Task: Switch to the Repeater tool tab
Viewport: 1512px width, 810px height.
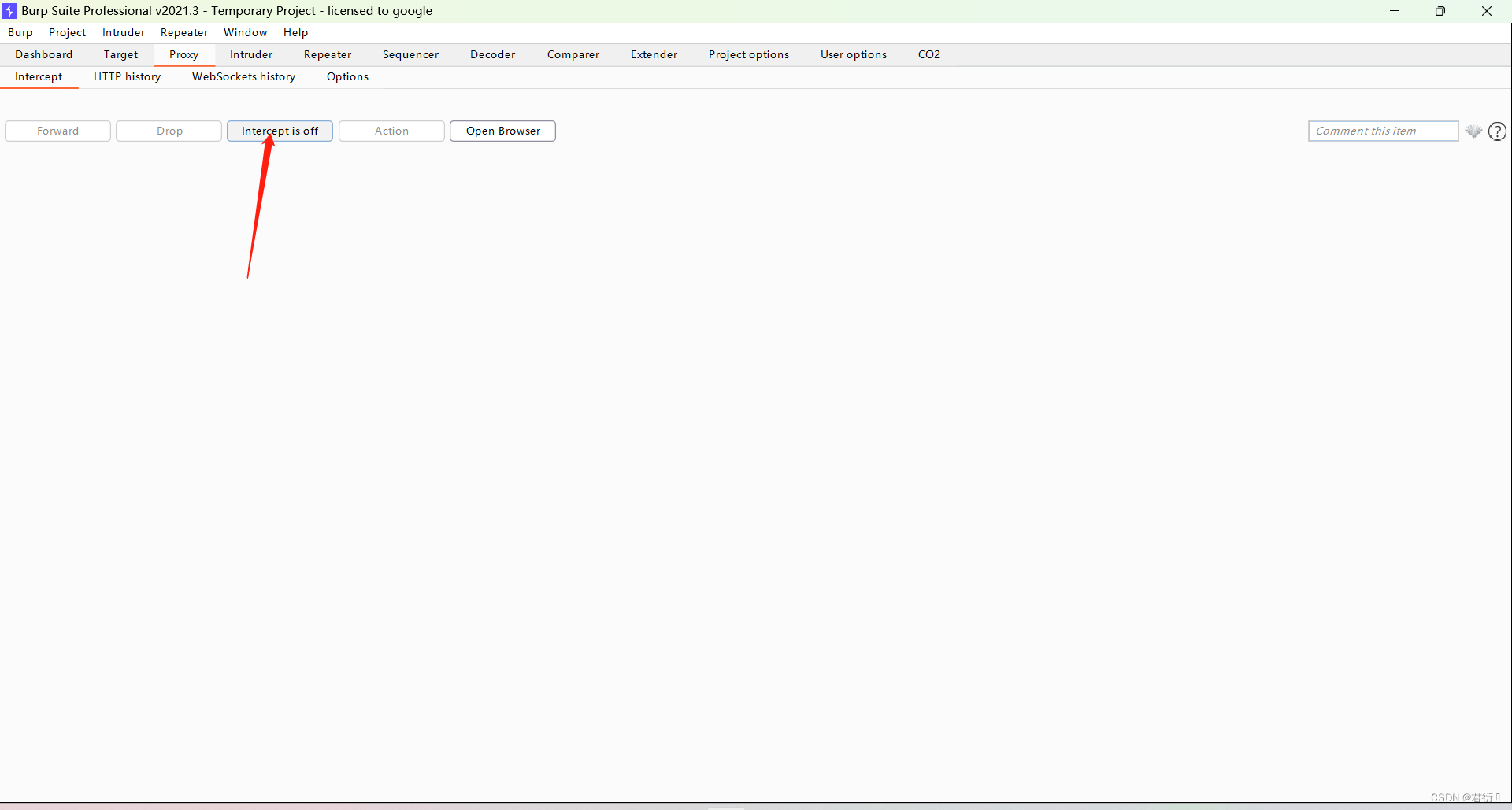Action: tap(328, 54)
